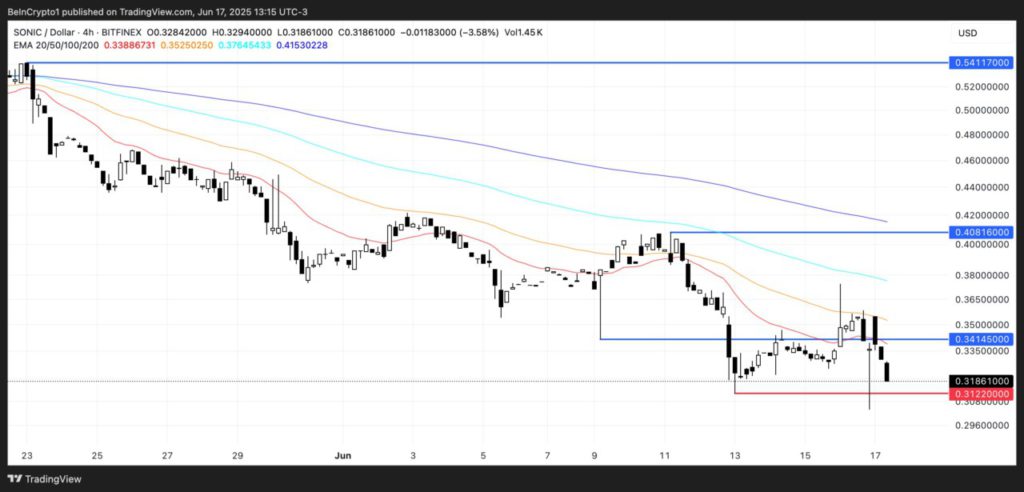This screenshot has height=492, width=1024.
Task: Click the date label 7 on time axis
Action: coord(547,455)
